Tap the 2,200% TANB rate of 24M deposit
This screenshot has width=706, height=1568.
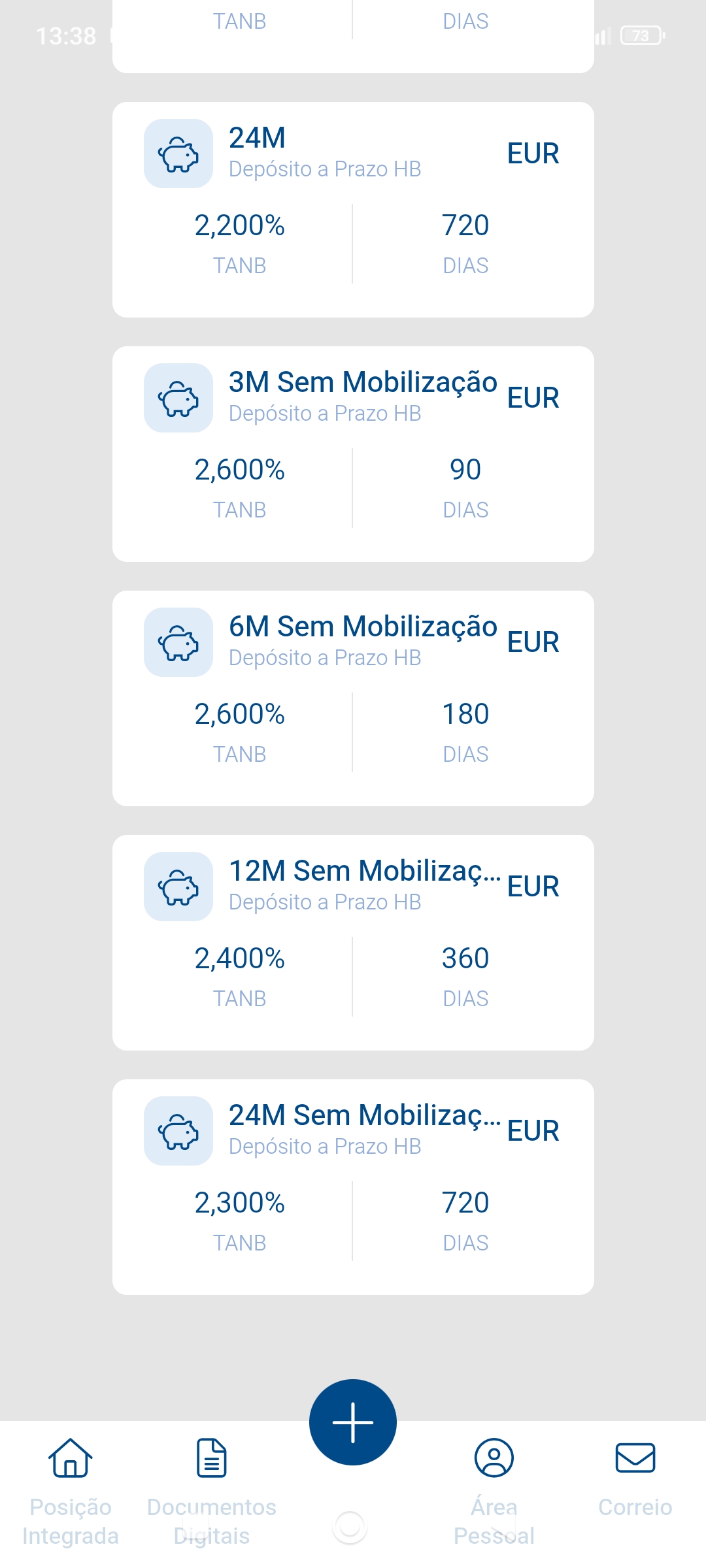[x=240, y=225]
